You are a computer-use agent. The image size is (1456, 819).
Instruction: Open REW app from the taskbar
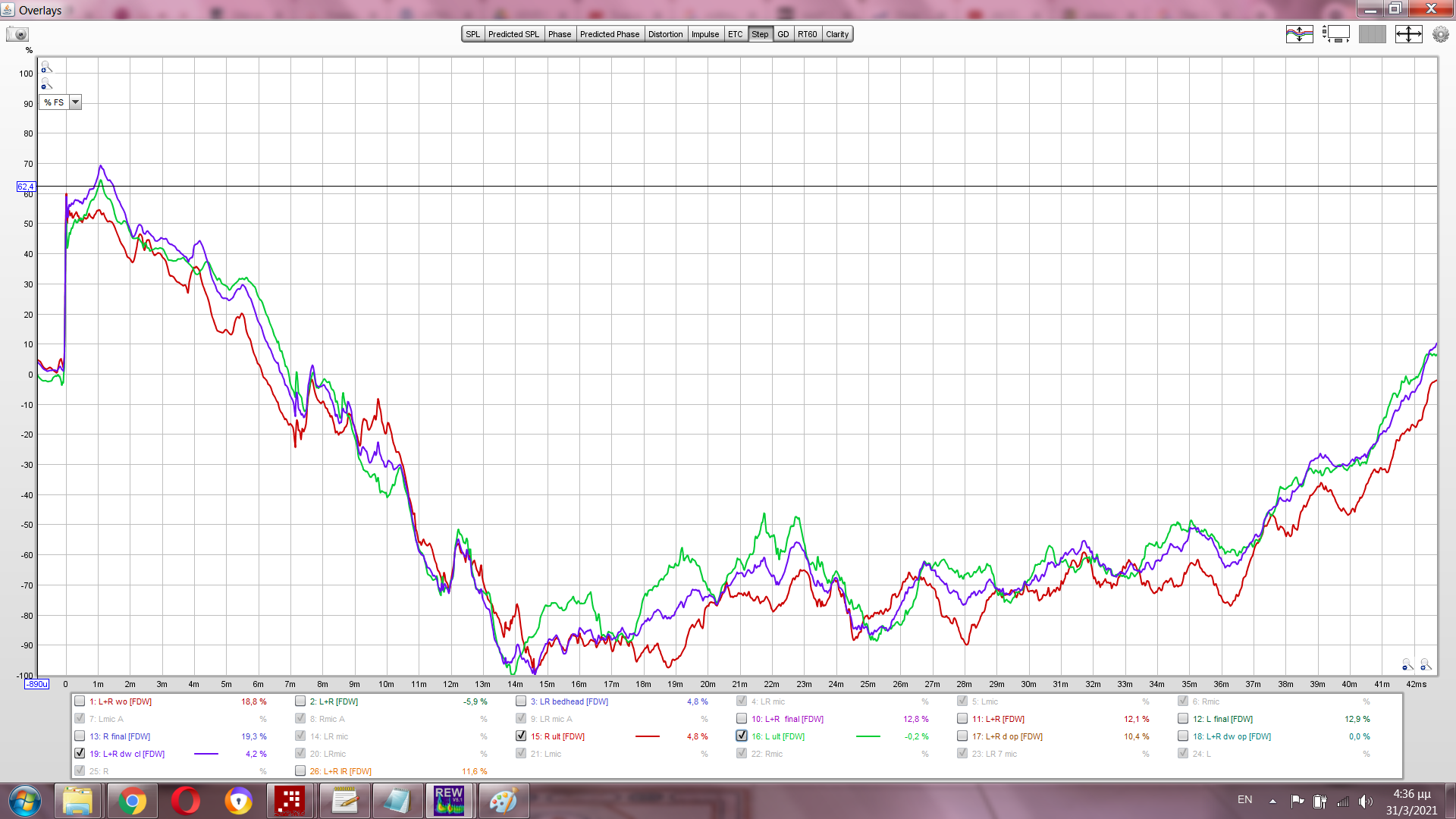click(x=448, y=801)
